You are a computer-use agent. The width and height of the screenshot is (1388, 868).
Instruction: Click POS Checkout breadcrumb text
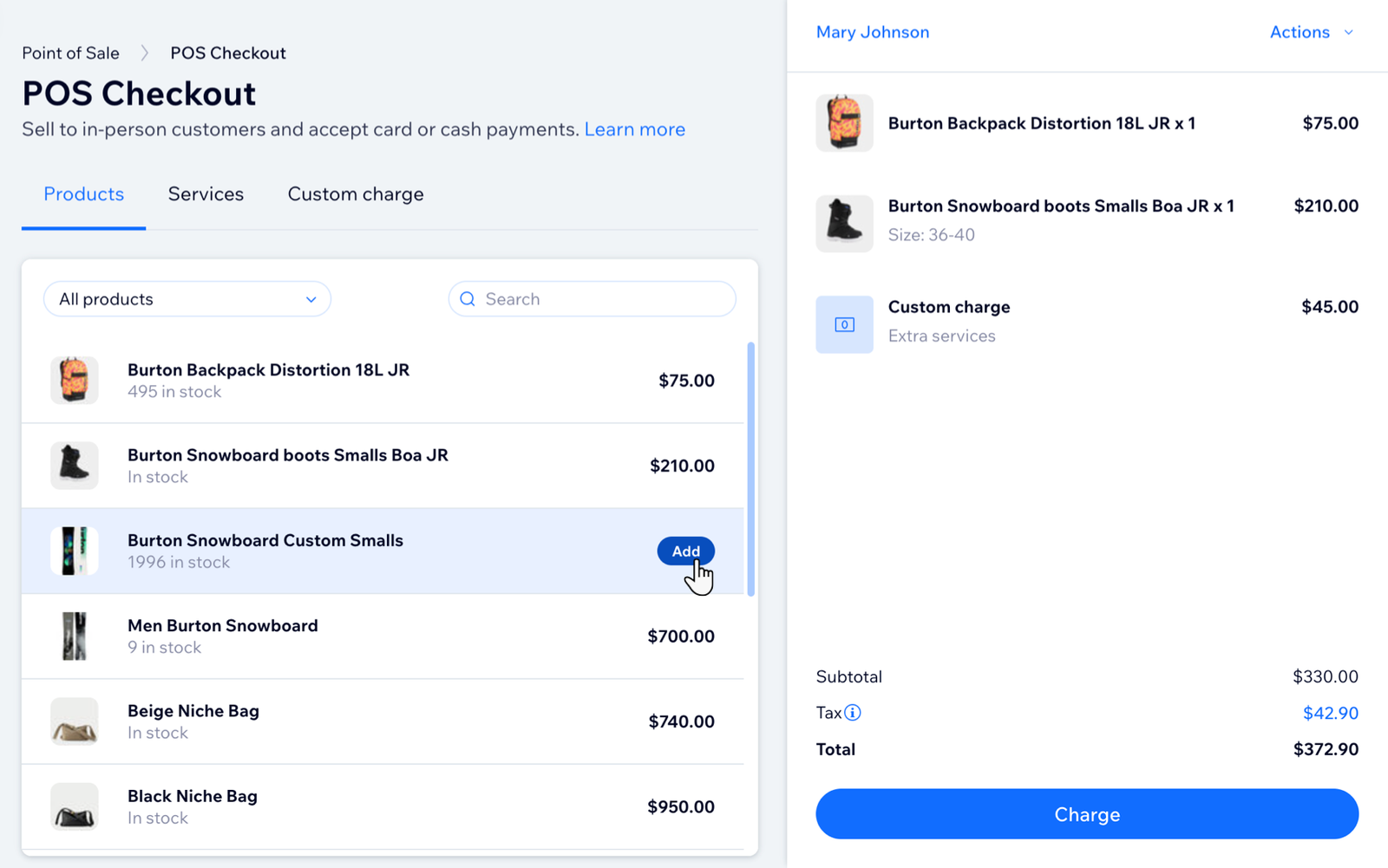point(228,53)
